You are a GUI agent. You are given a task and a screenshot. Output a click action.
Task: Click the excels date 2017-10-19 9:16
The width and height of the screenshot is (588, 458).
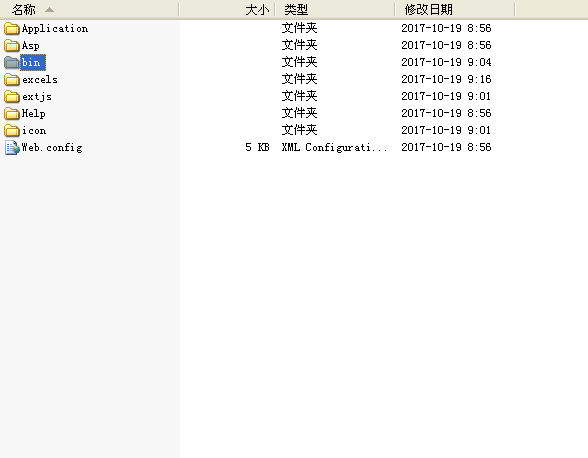pos(446,79)
